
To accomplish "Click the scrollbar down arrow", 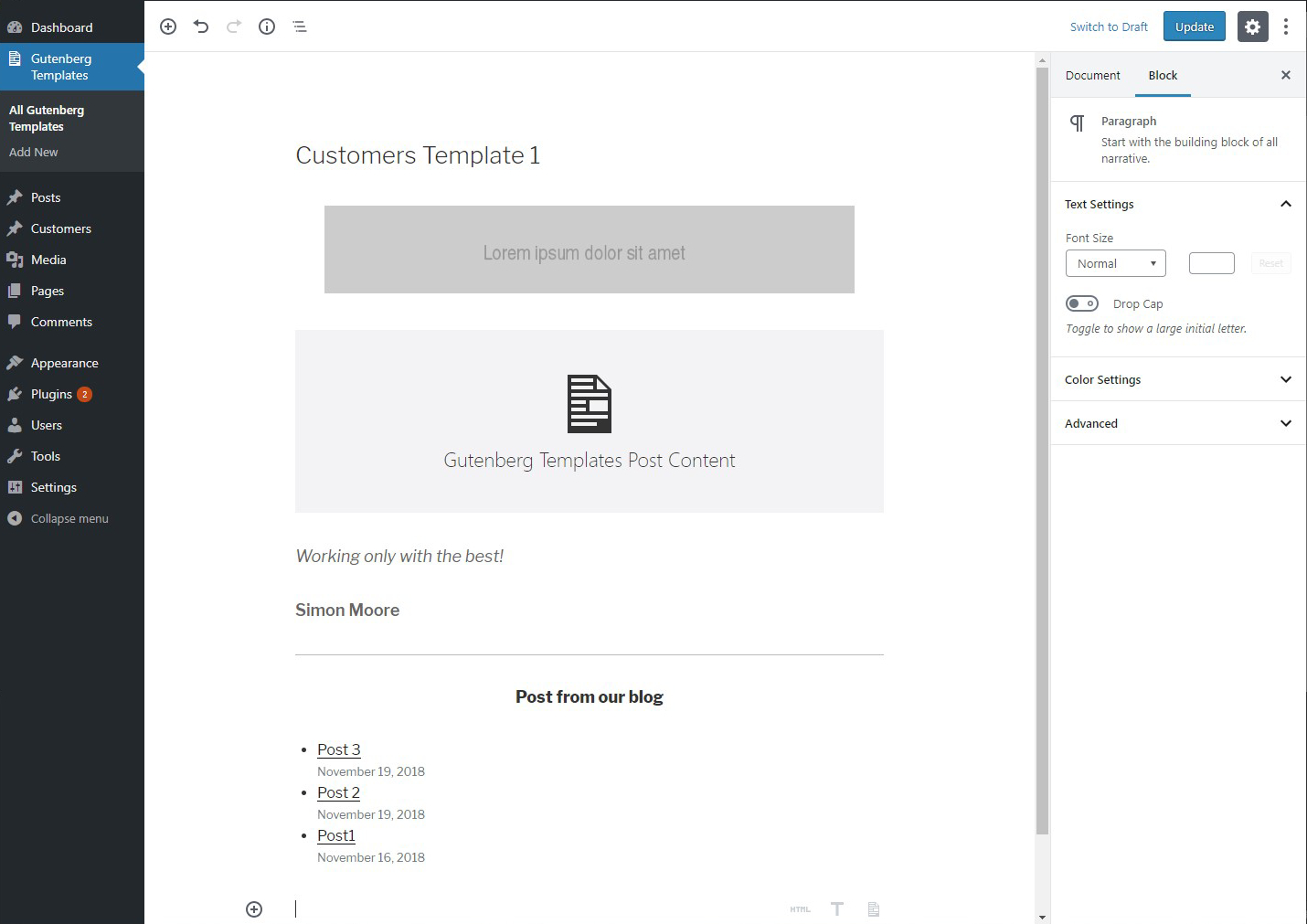I will [1042, 917].
